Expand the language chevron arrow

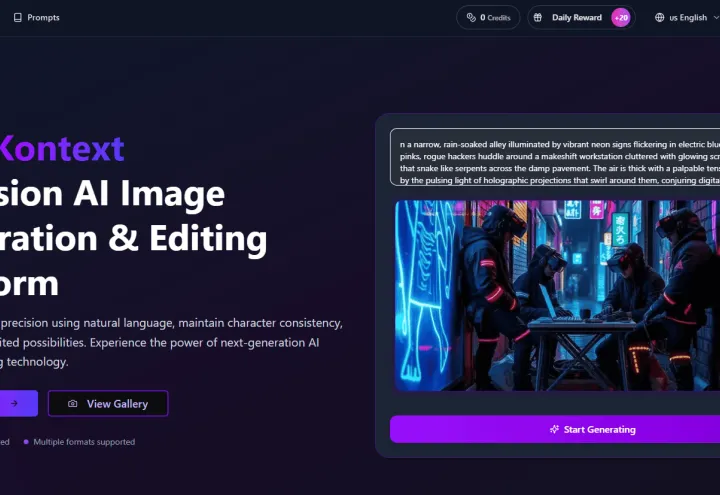716,17
